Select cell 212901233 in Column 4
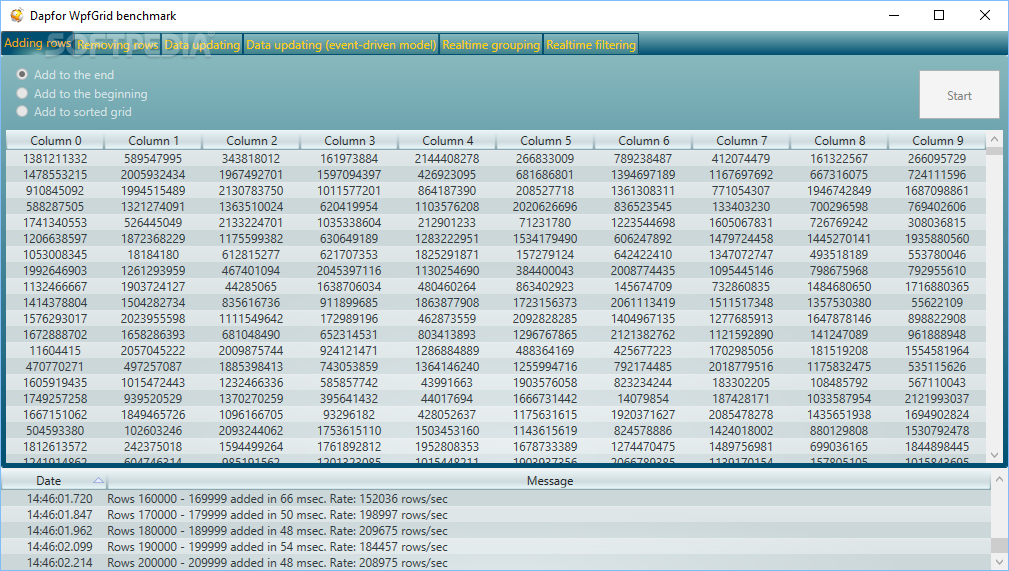1009x571 pixels. [x=447, y=223]
